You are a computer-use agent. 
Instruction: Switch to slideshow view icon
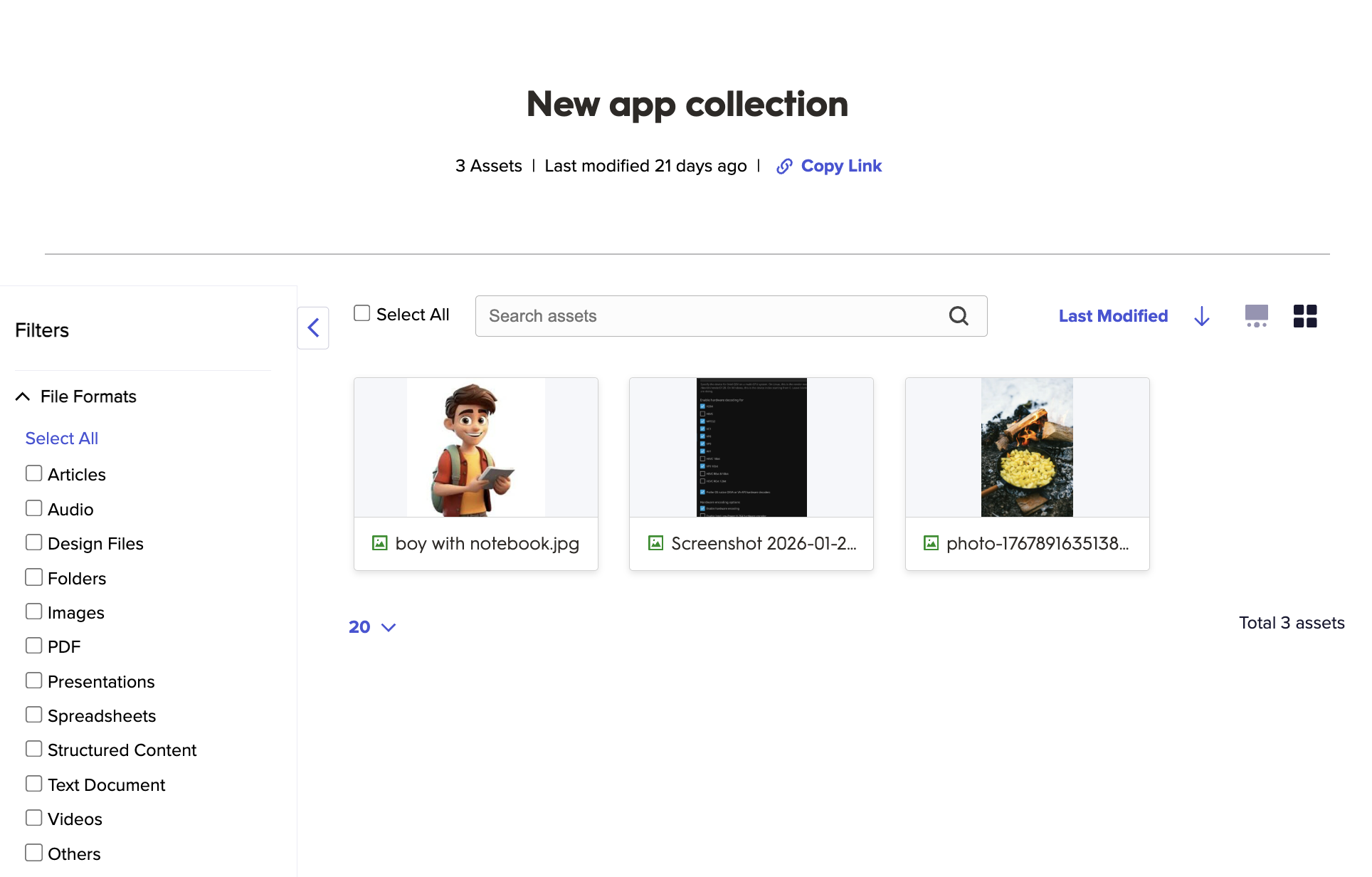(x=1256, y=316)
